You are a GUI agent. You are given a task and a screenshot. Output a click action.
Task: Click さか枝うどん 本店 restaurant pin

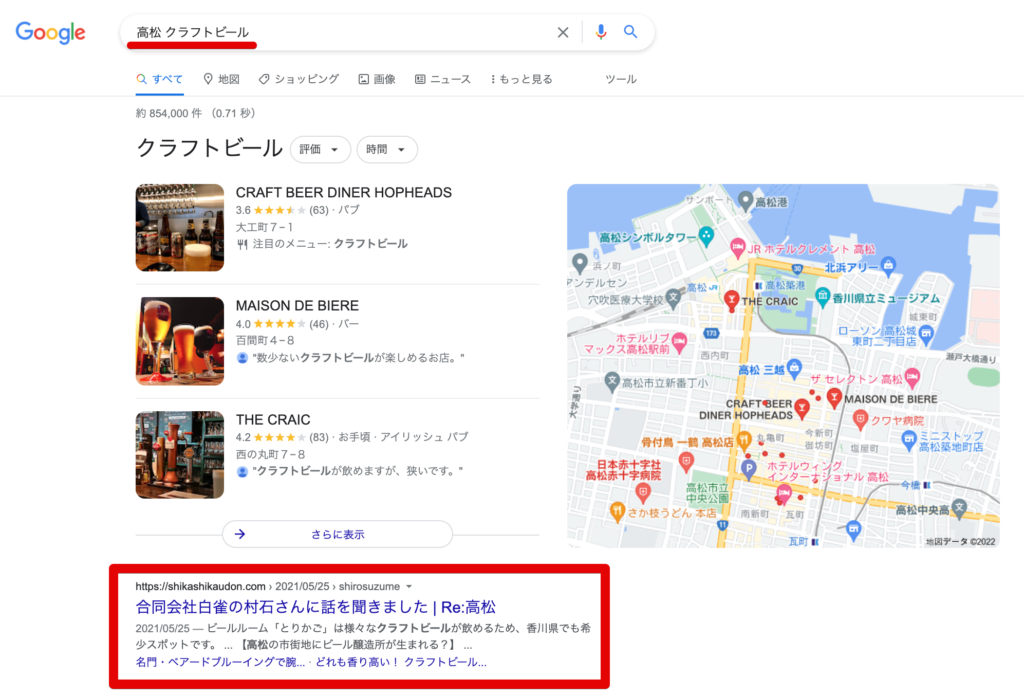click(x=617, y=511)
